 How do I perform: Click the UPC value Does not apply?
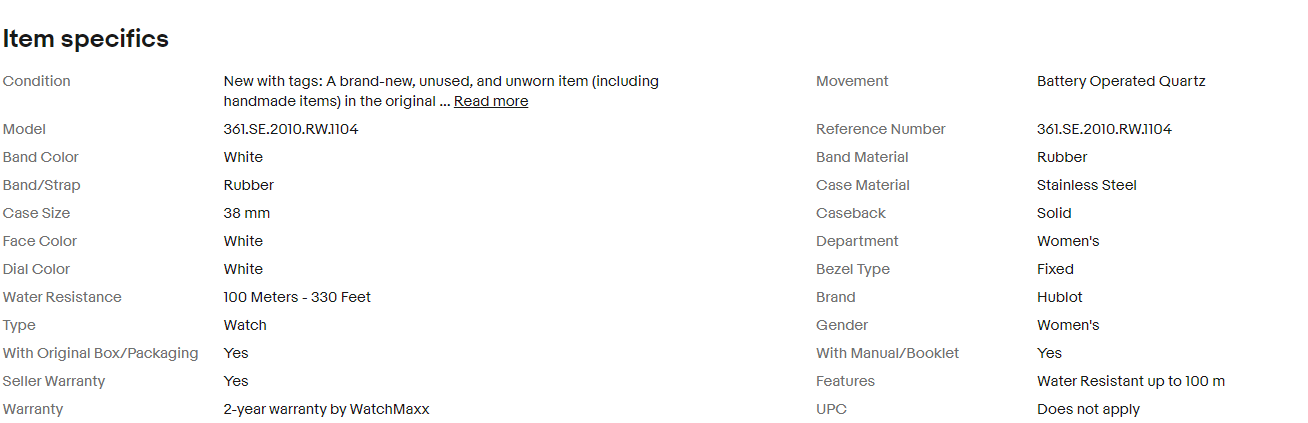1088,409
